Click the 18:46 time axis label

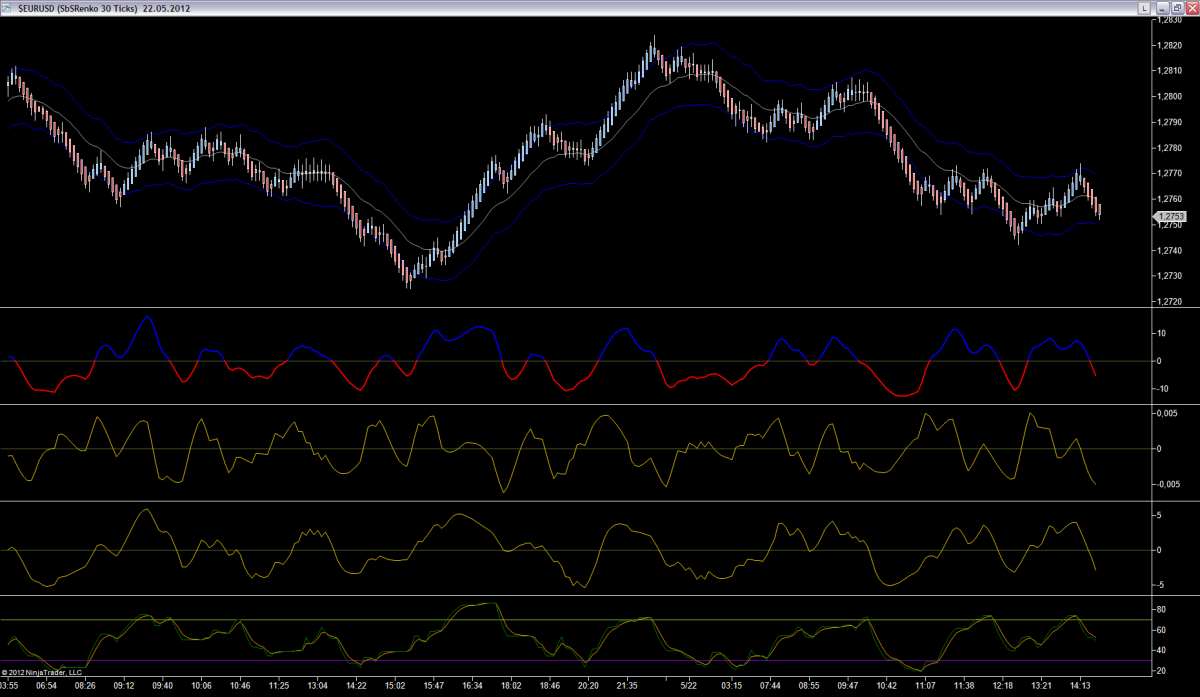point(550,687)
